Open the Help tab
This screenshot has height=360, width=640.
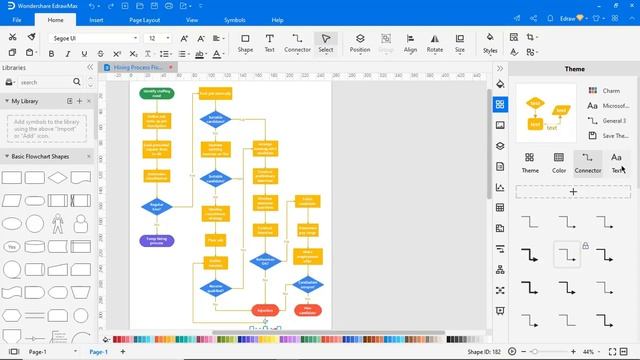click(278, 20)
